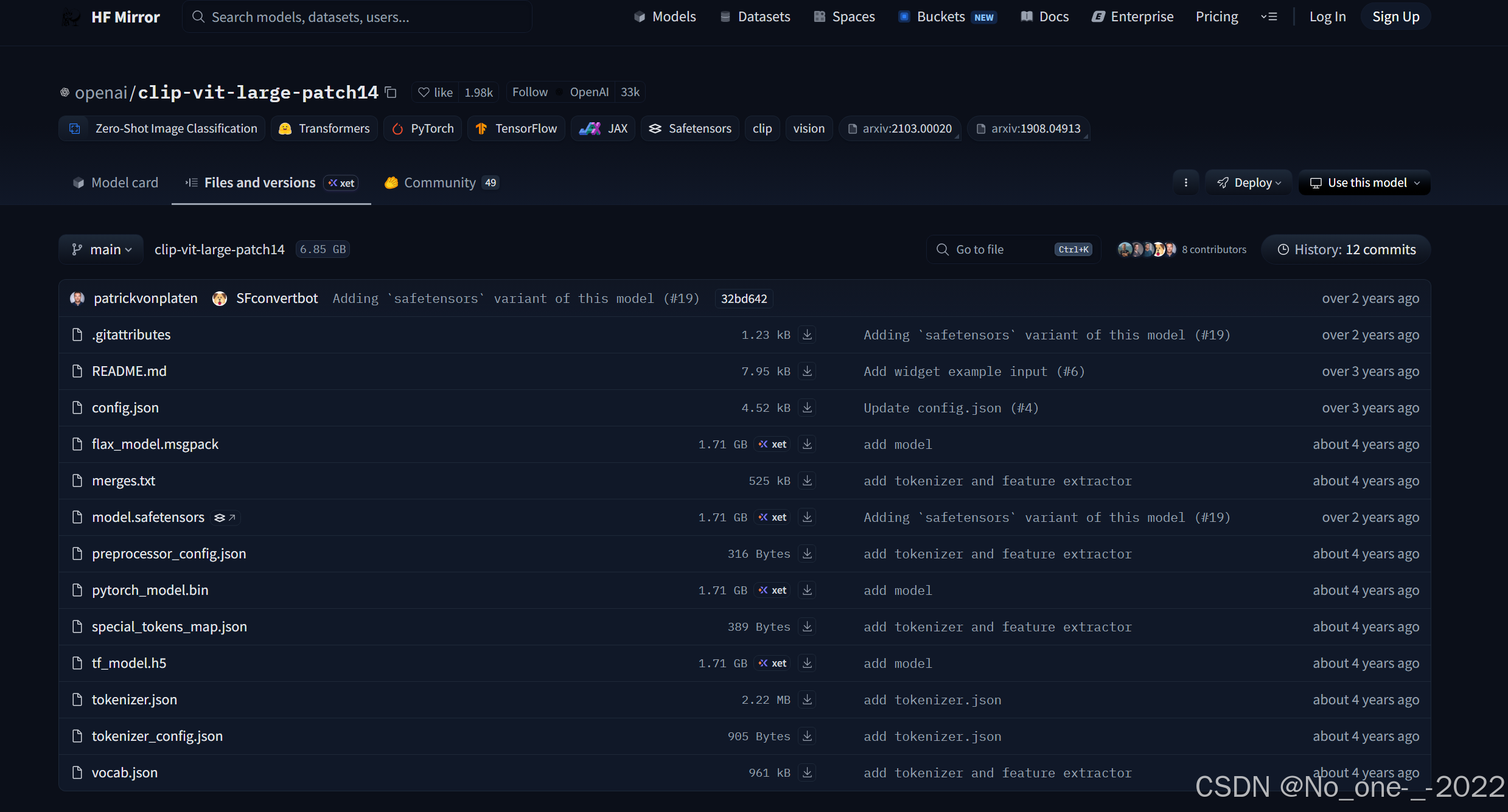Image resolution: width=1508 pixels, height=812 pixels.
Task: Open the 8 contributors list
Action: (1214, 249)
